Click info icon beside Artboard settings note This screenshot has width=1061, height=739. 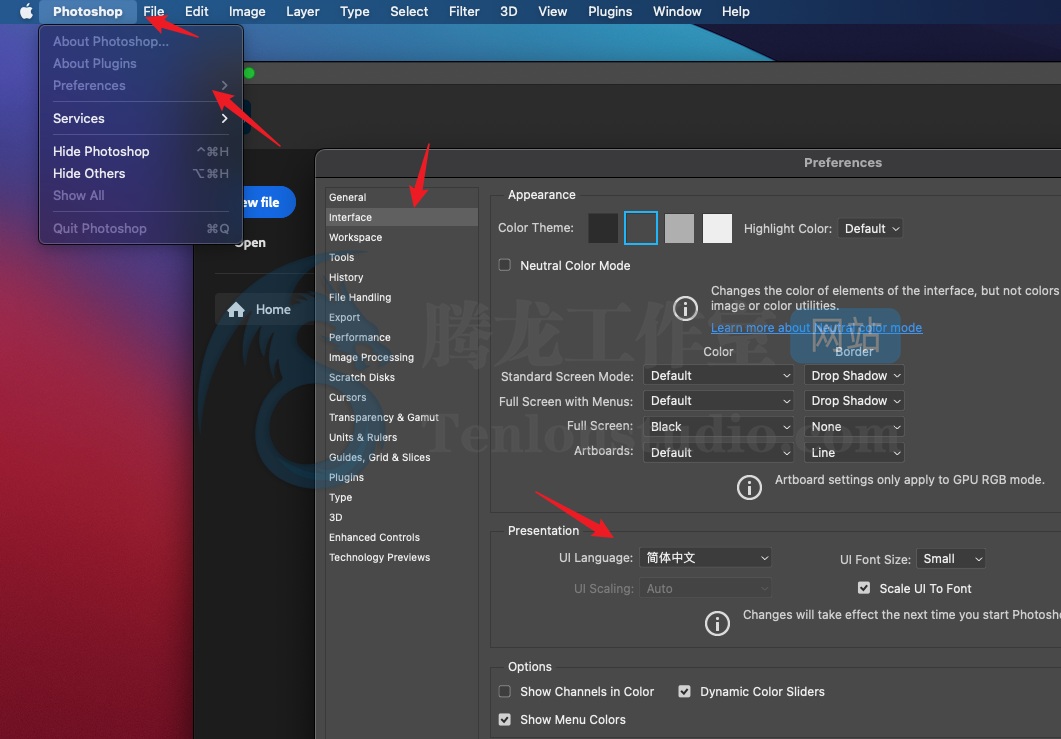(x=748, y=487)
